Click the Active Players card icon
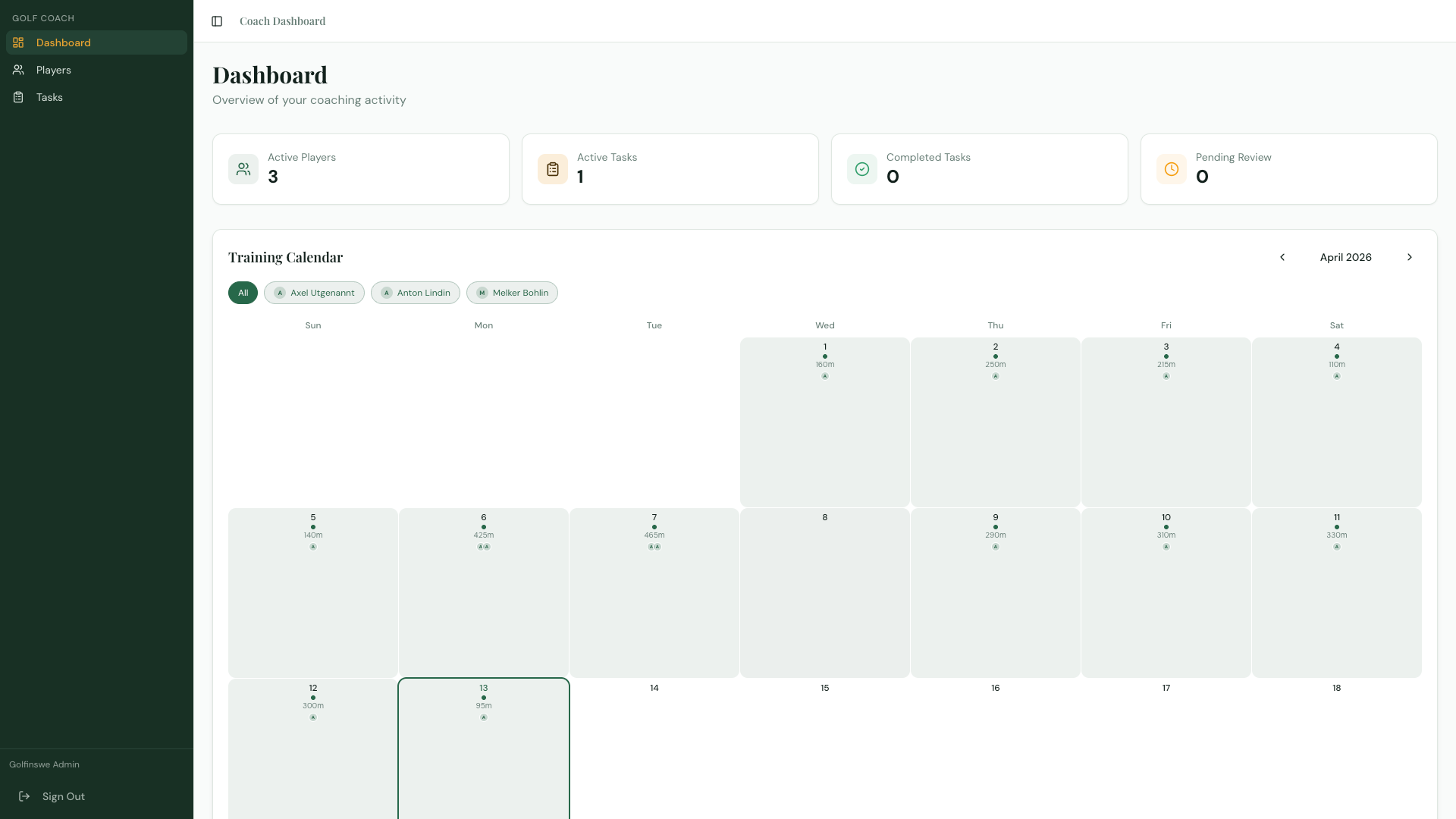 (243, 169)
